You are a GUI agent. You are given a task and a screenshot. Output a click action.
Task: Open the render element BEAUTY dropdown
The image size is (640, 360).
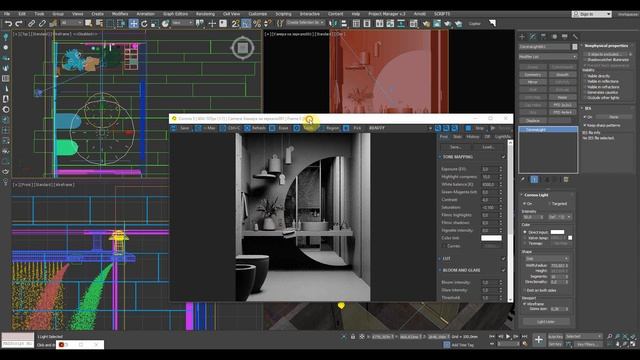[400, 128]
